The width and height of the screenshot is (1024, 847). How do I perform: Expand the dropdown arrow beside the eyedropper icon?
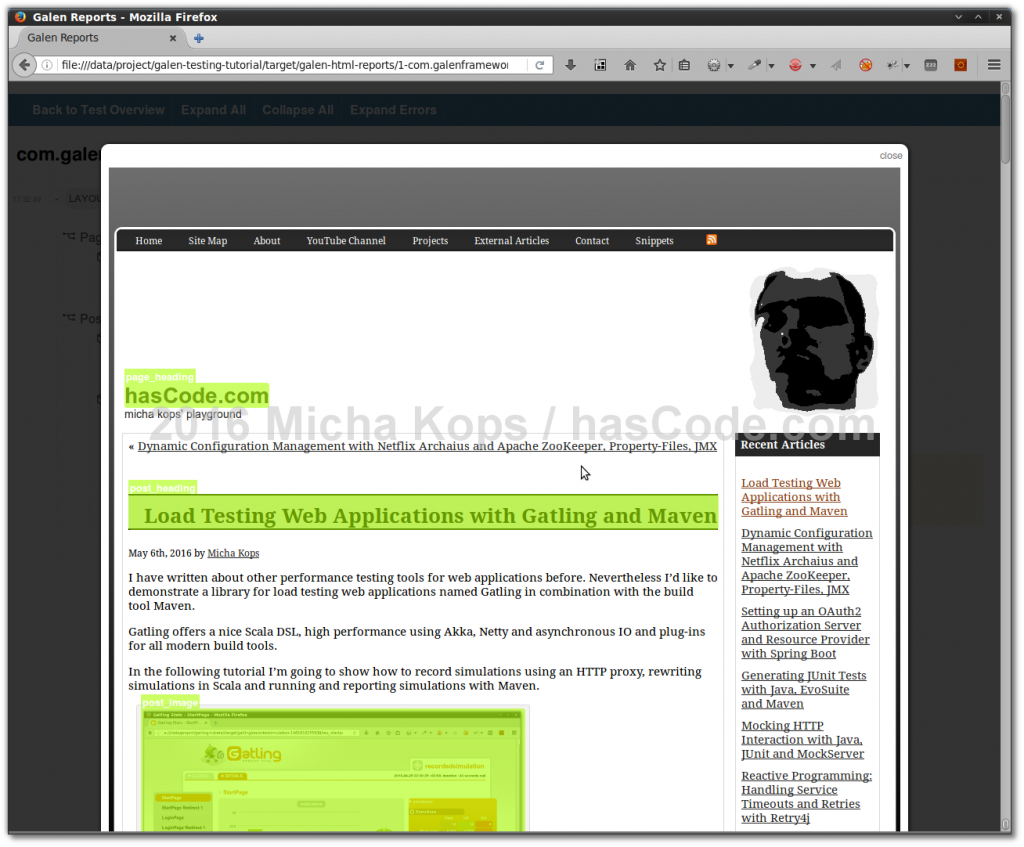[x=772, y=66]
